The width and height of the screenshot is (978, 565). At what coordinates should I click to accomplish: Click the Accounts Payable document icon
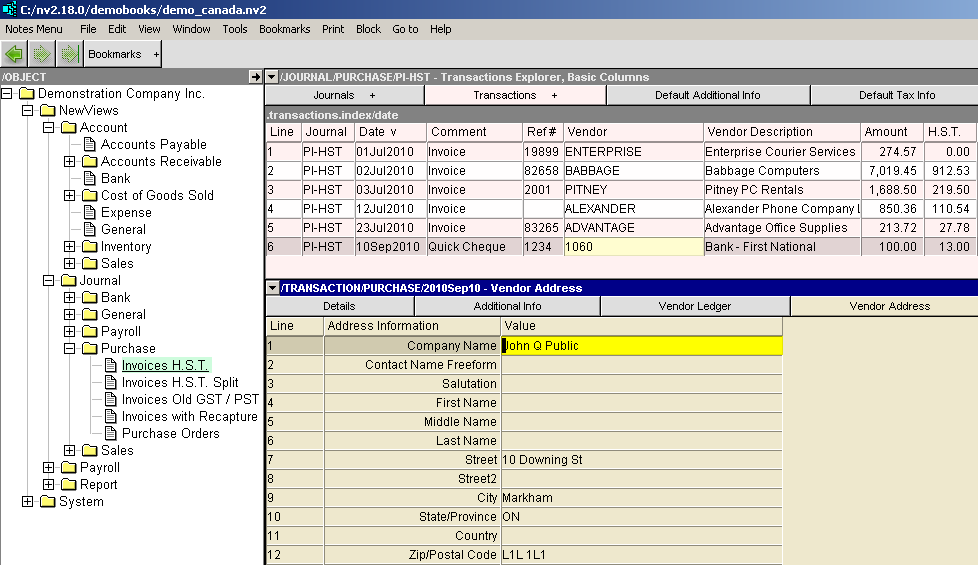(x=89, y=145)
